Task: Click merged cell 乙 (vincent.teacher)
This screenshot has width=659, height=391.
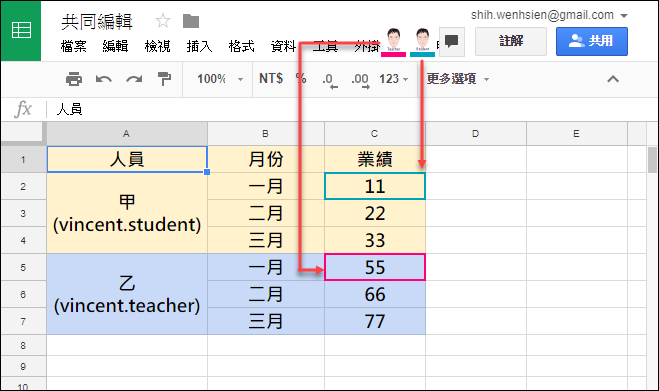Action: click(127, 294)
